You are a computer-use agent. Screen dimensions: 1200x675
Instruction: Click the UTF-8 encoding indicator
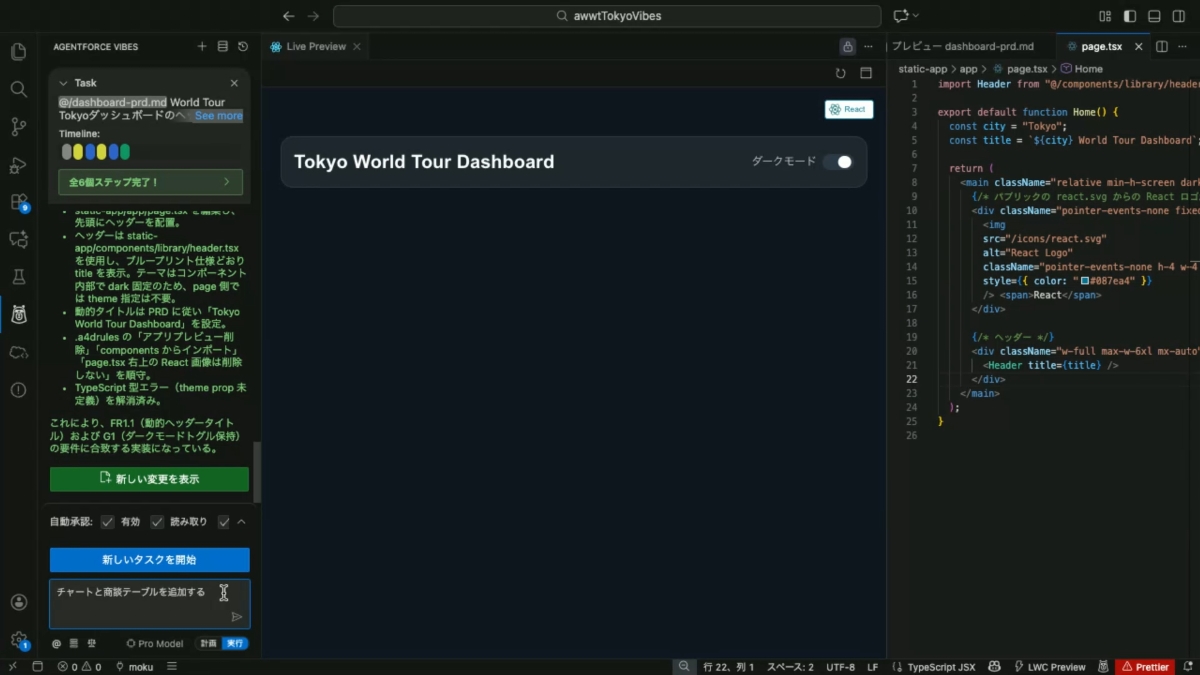pos(840,667)
